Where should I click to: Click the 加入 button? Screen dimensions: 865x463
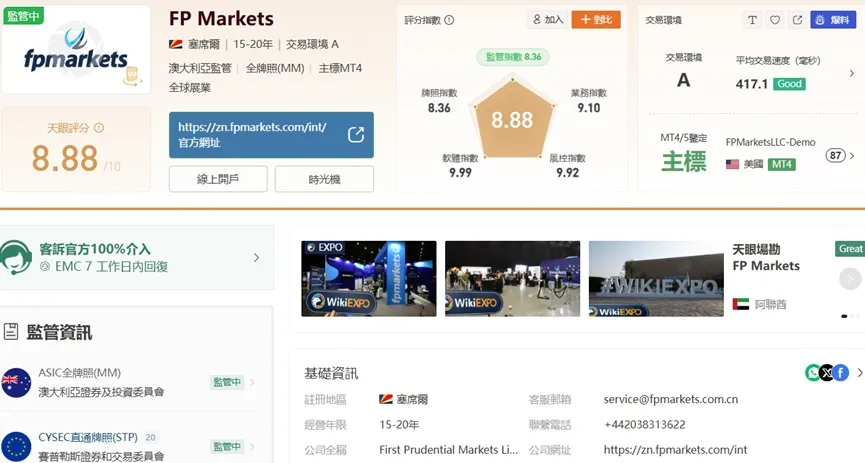548,20
